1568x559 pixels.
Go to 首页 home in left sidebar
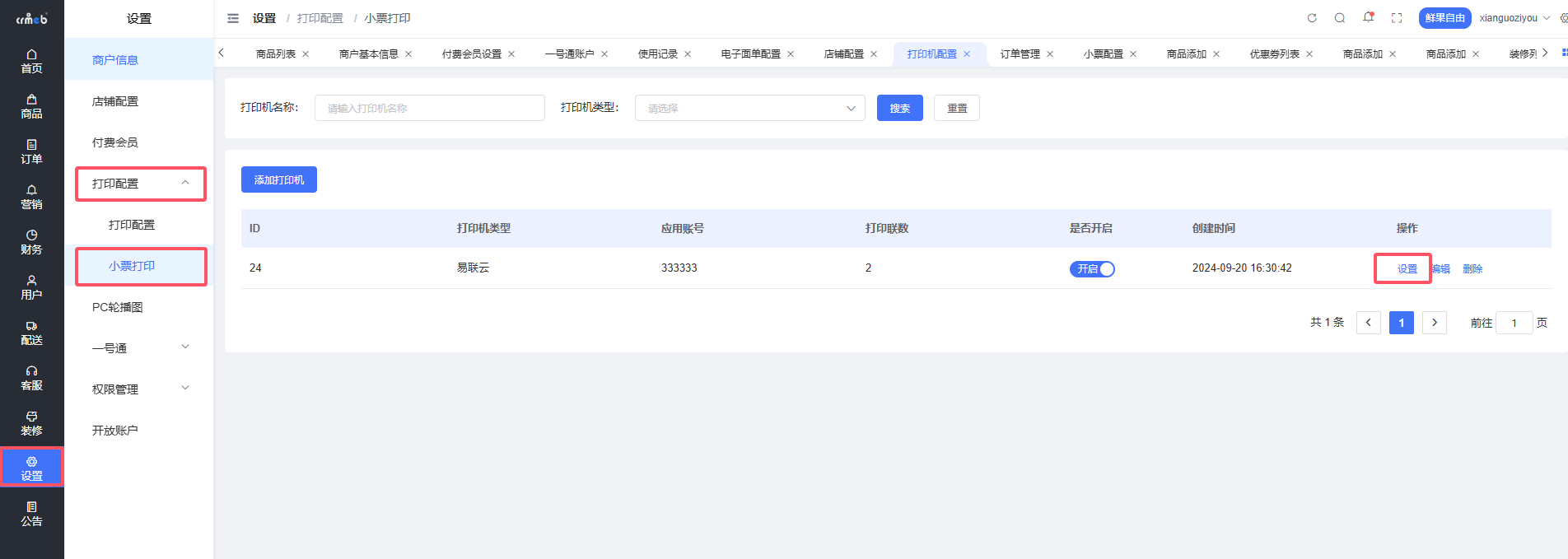[x=31, y=61]
